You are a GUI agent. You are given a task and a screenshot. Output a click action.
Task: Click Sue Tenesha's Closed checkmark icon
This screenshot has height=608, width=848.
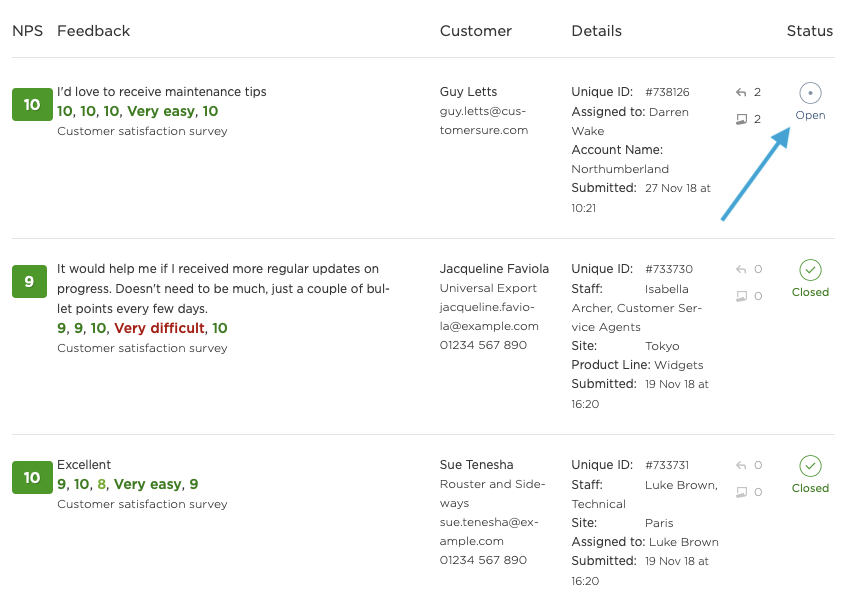coord(810,466)
